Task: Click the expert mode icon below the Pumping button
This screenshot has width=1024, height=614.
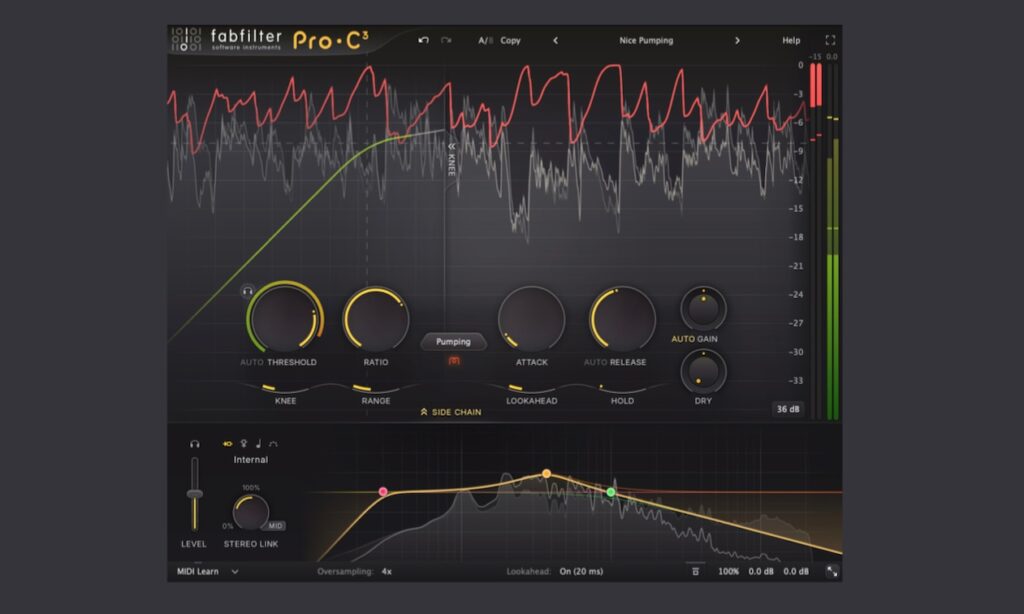Action: pyautogui.click(x=452, y=360)
